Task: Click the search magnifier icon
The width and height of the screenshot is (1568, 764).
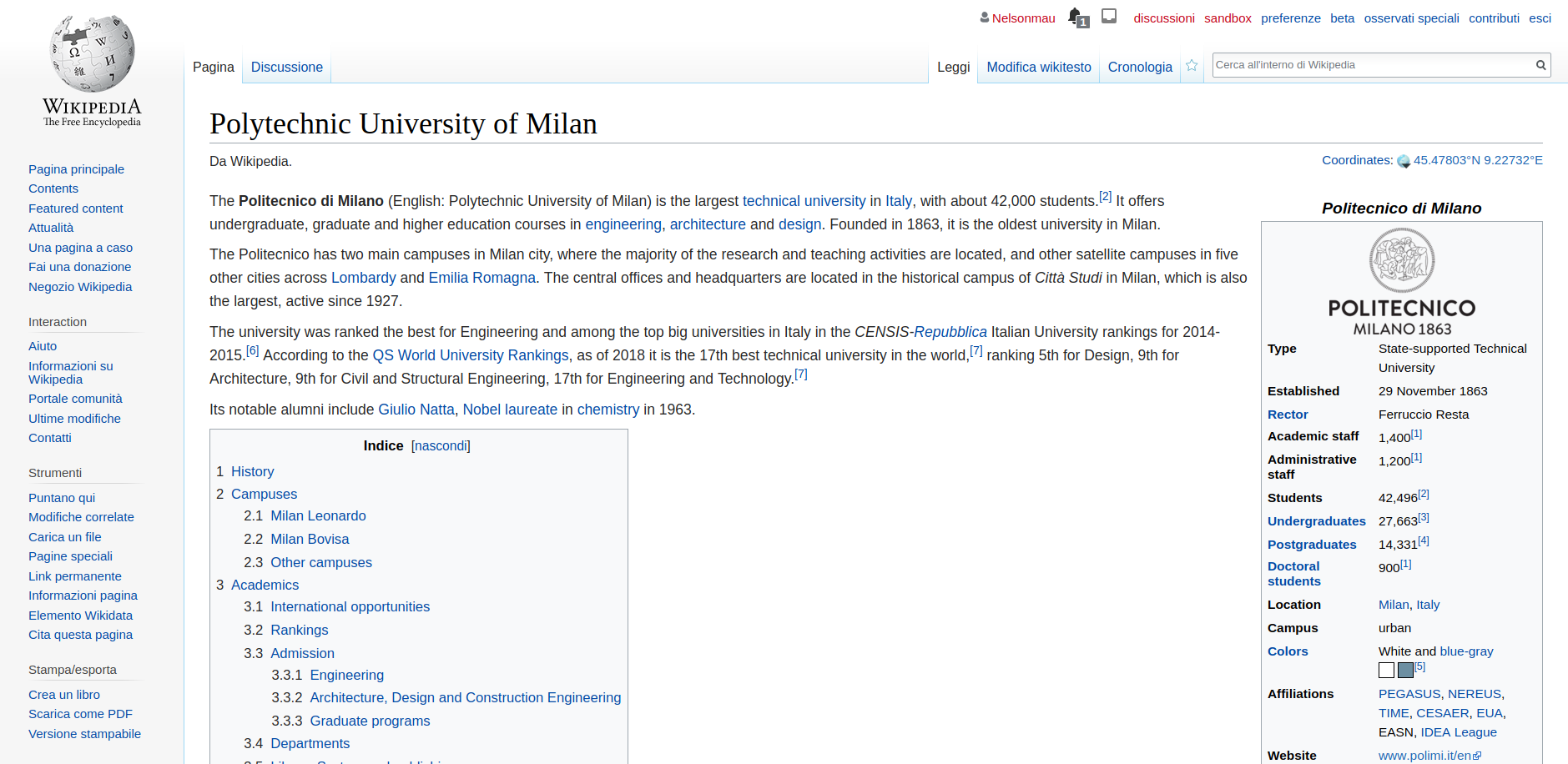Action: 1541,65
